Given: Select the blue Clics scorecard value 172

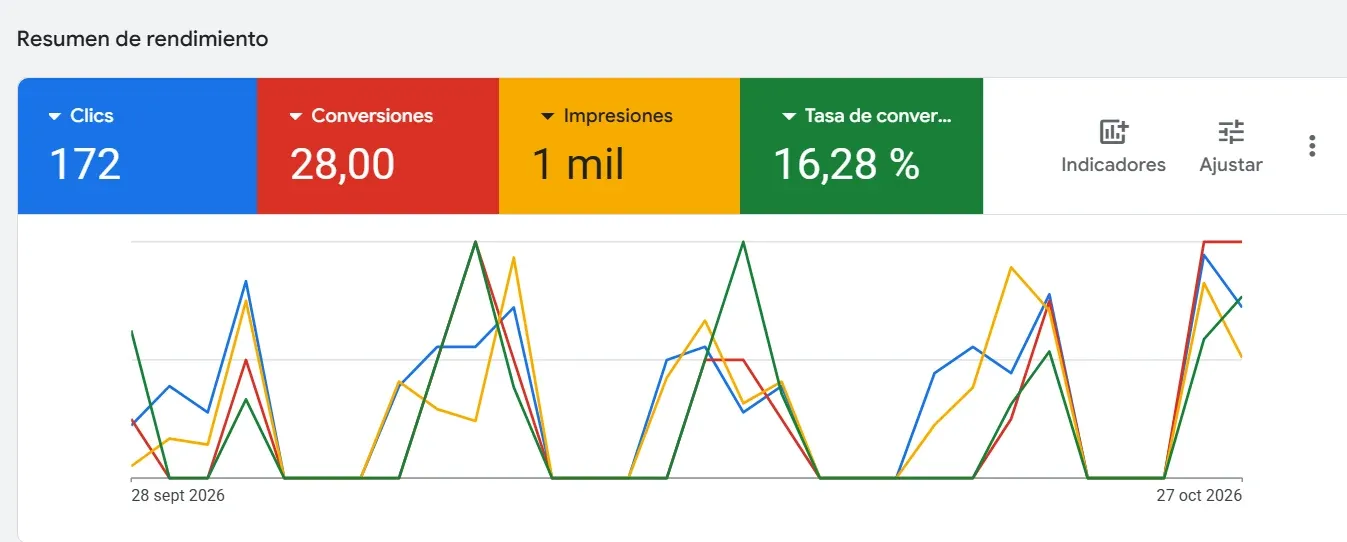Looking at the screenshot, I should click(85, 164).
